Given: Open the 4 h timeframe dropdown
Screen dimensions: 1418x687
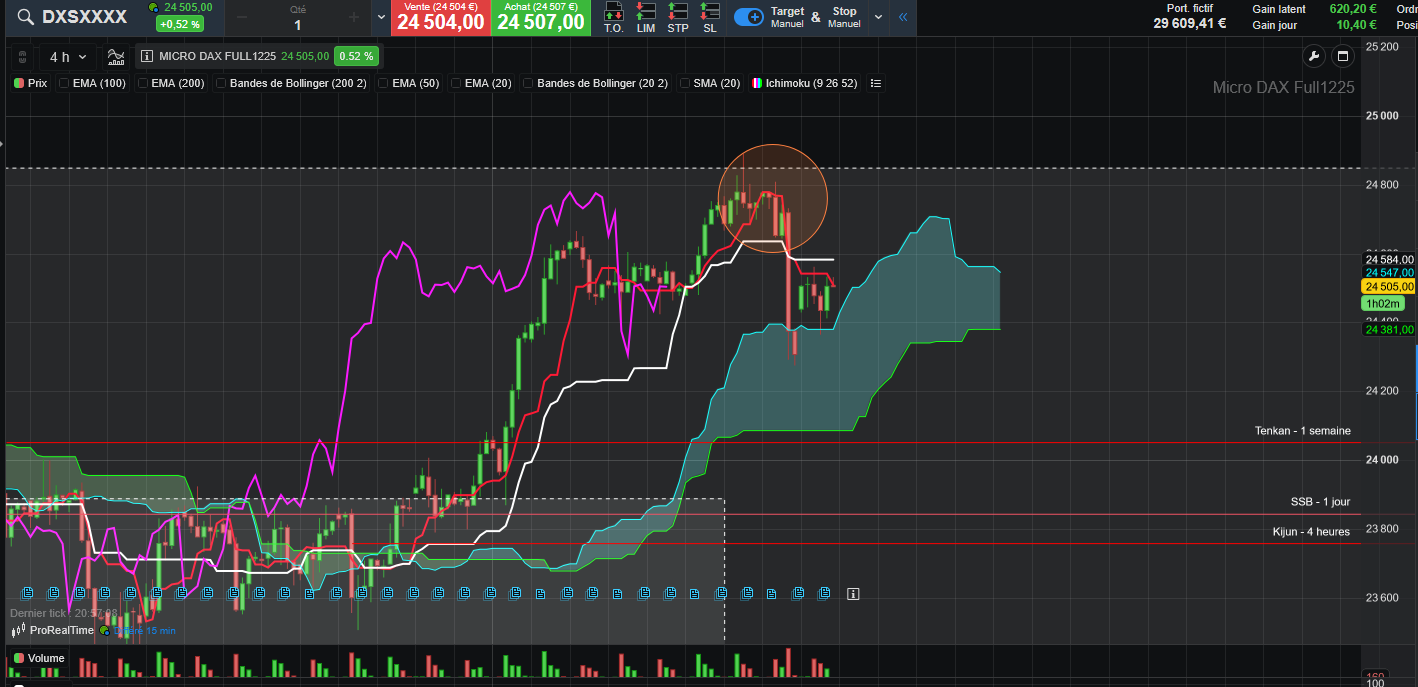Looking at the screenshot, I should click(68, 57).
